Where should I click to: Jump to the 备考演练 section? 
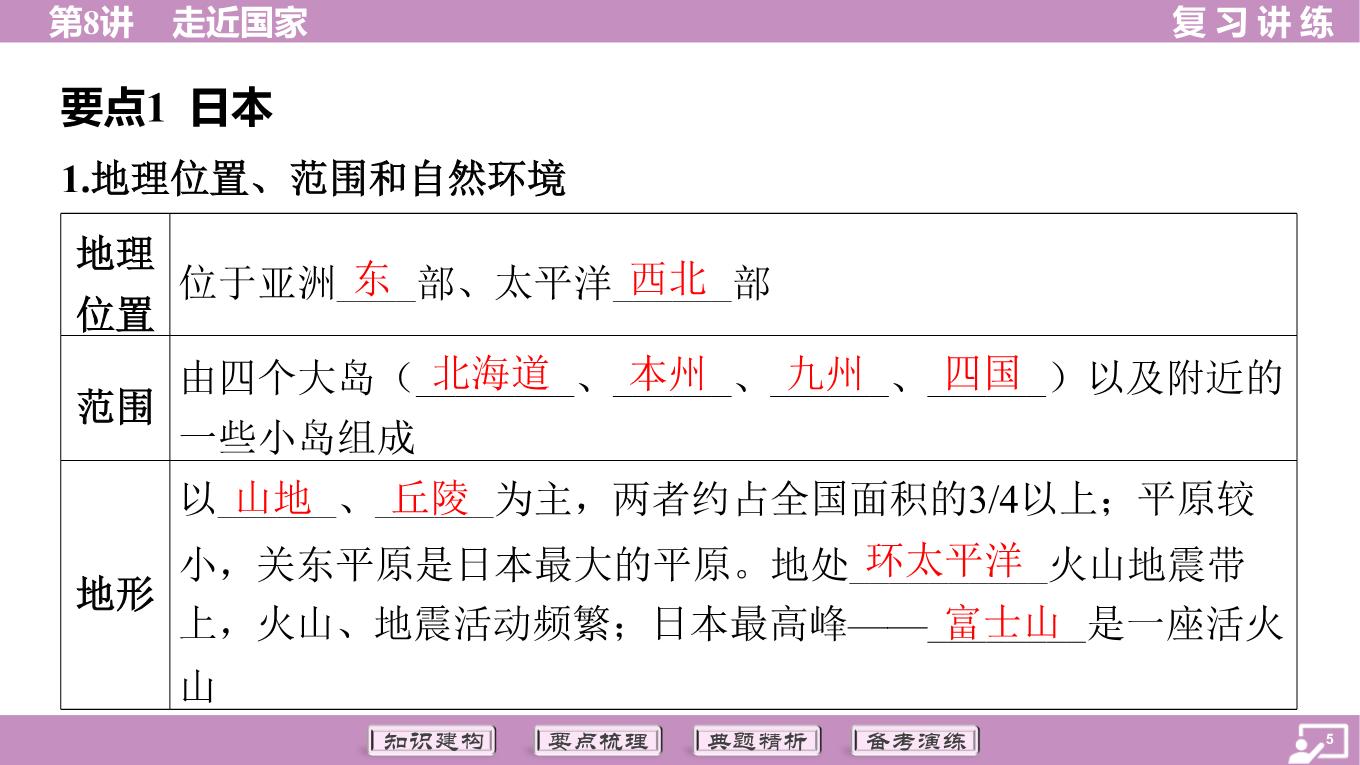point(915,741)
